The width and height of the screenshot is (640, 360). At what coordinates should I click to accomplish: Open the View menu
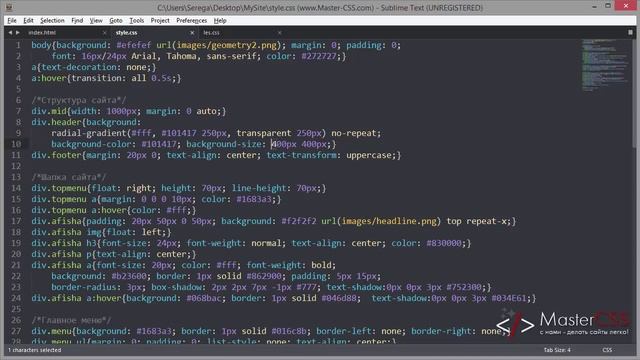[96, 20]
